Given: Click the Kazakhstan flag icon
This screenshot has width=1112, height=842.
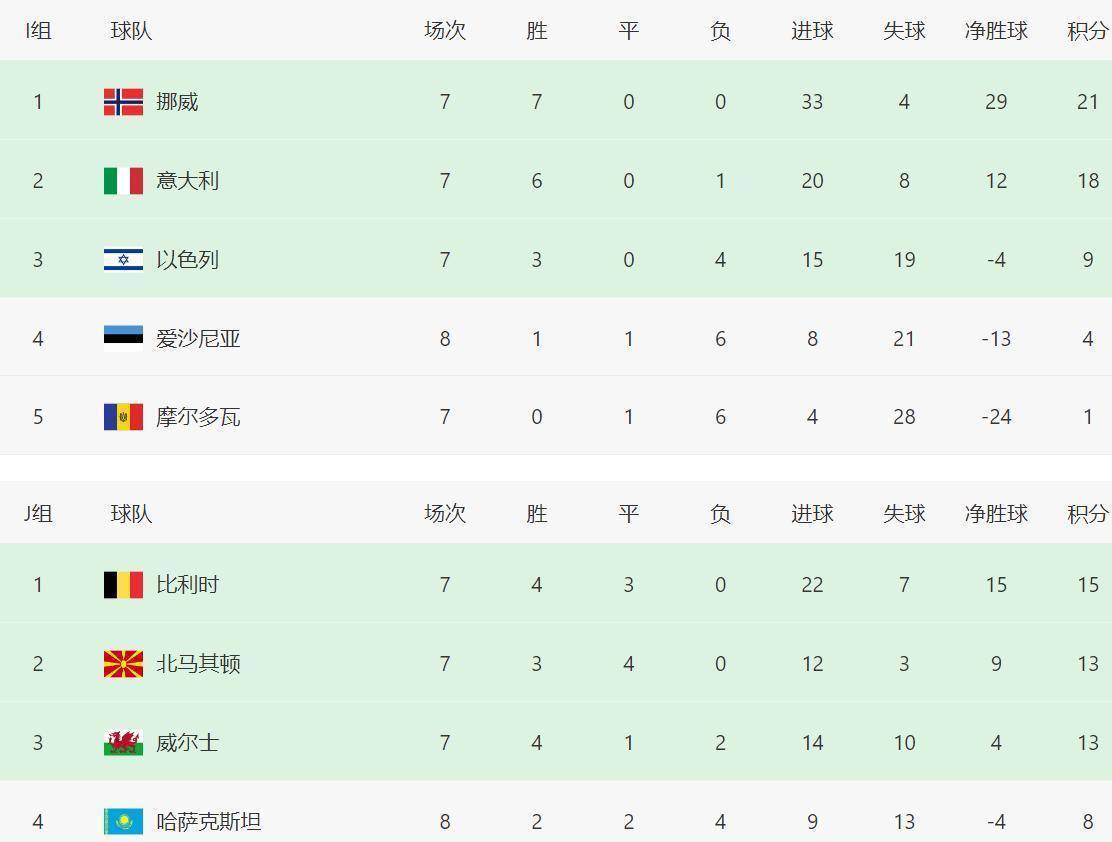Looking at the screenshot, I should point(123,822).
